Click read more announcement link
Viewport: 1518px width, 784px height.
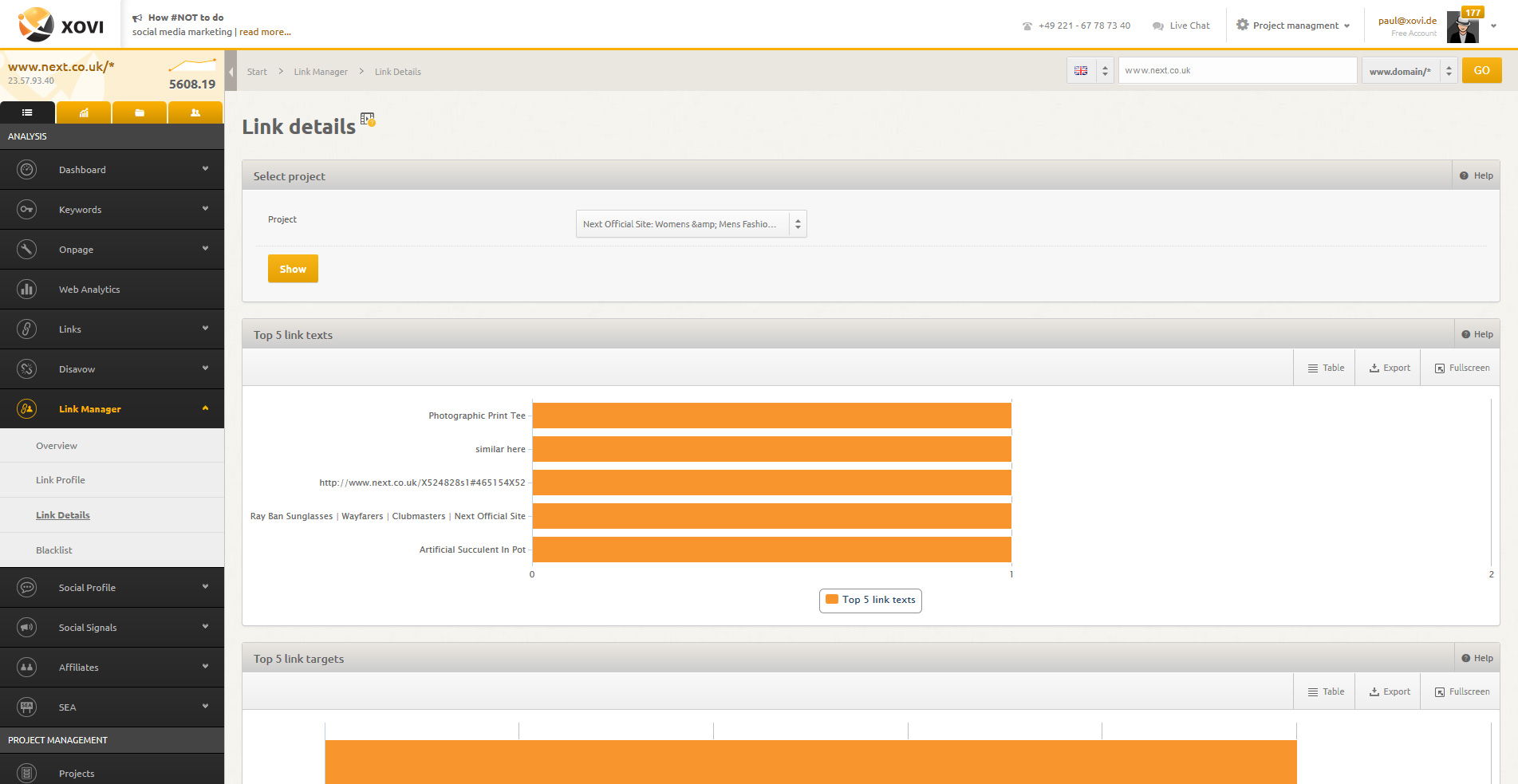click(265, 32)
